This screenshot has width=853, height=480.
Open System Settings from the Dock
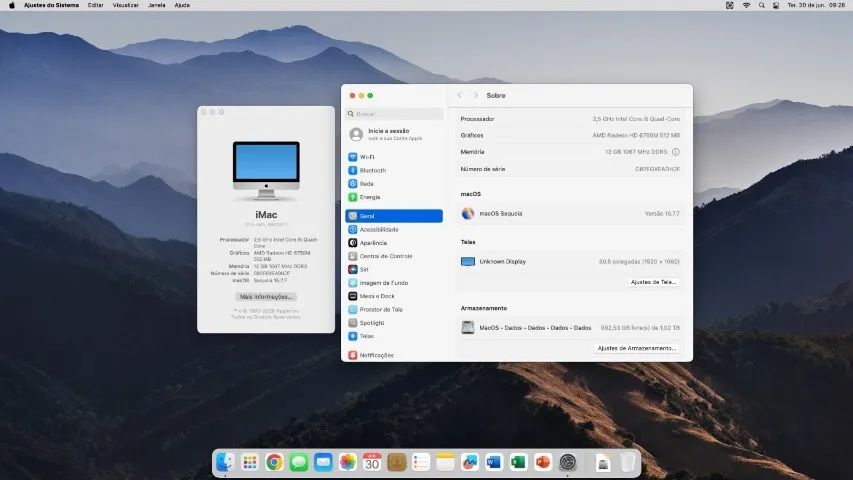click(567, 462)
